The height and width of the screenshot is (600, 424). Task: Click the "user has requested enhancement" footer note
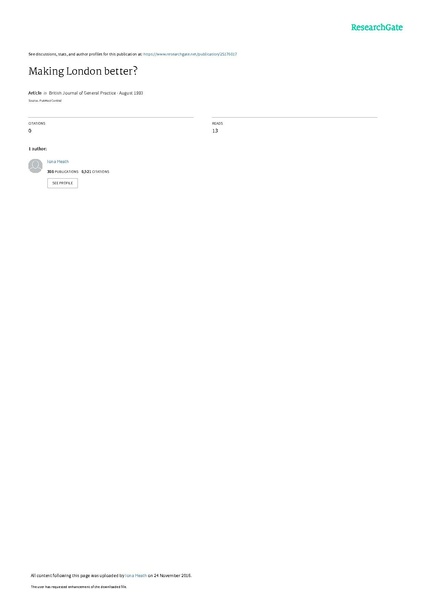click(x=78, y=587)
